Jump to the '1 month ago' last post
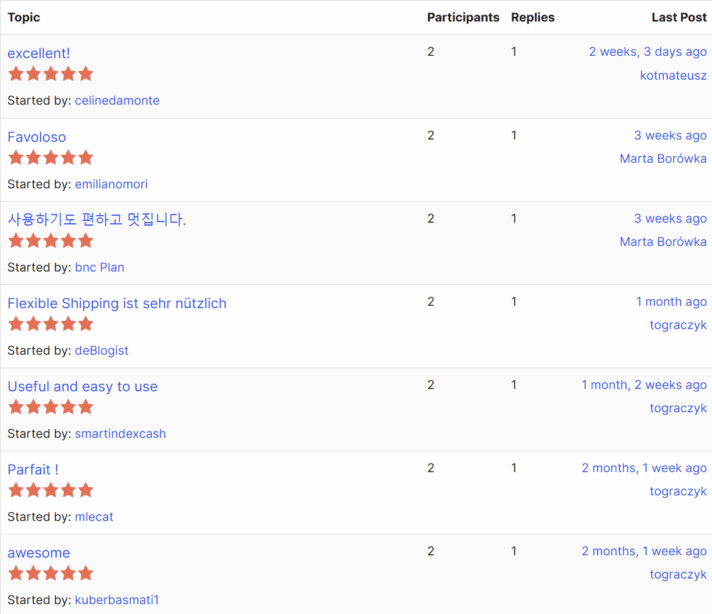Viewport: 712px width, 614px height. pyautogui.click(x=671, y=301)
